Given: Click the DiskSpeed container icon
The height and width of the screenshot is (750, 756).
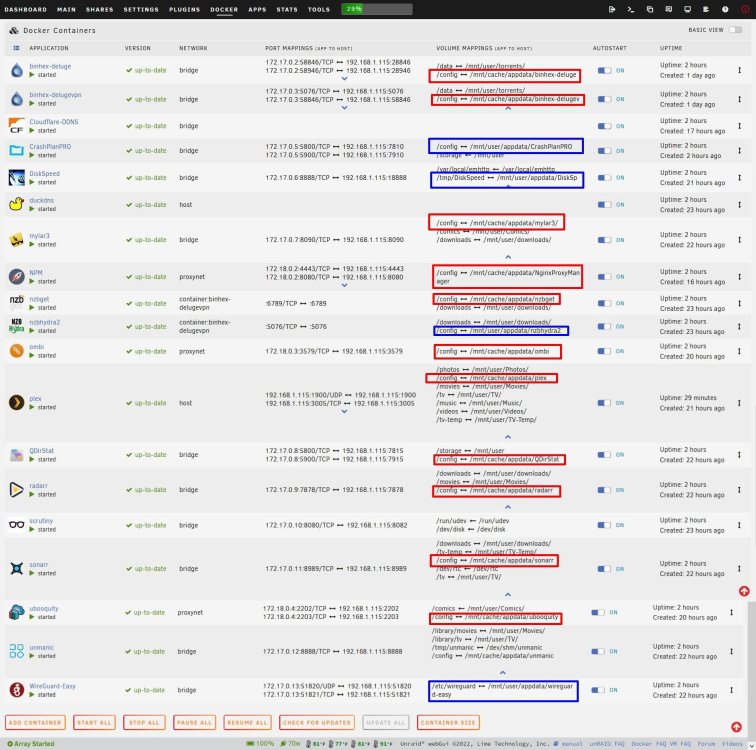Looking at the screenshot, I should 17,177.
